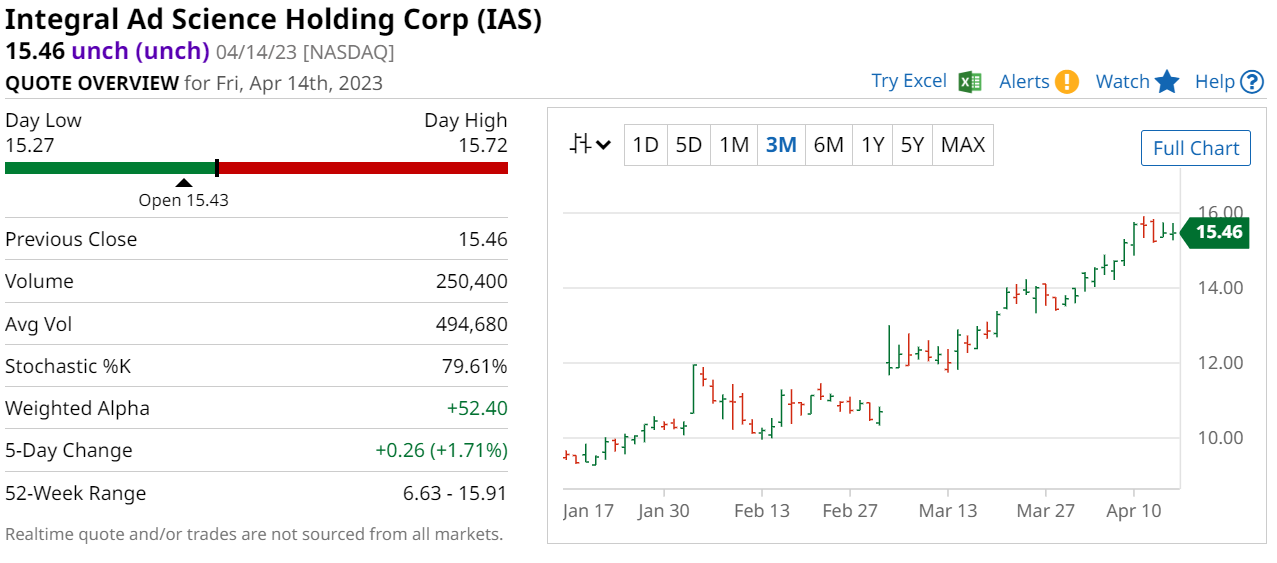Image resolution: width=1277 pixels, height=563 pixels.
Task: Select the 3M chart range
Action: tap(781, 145)
